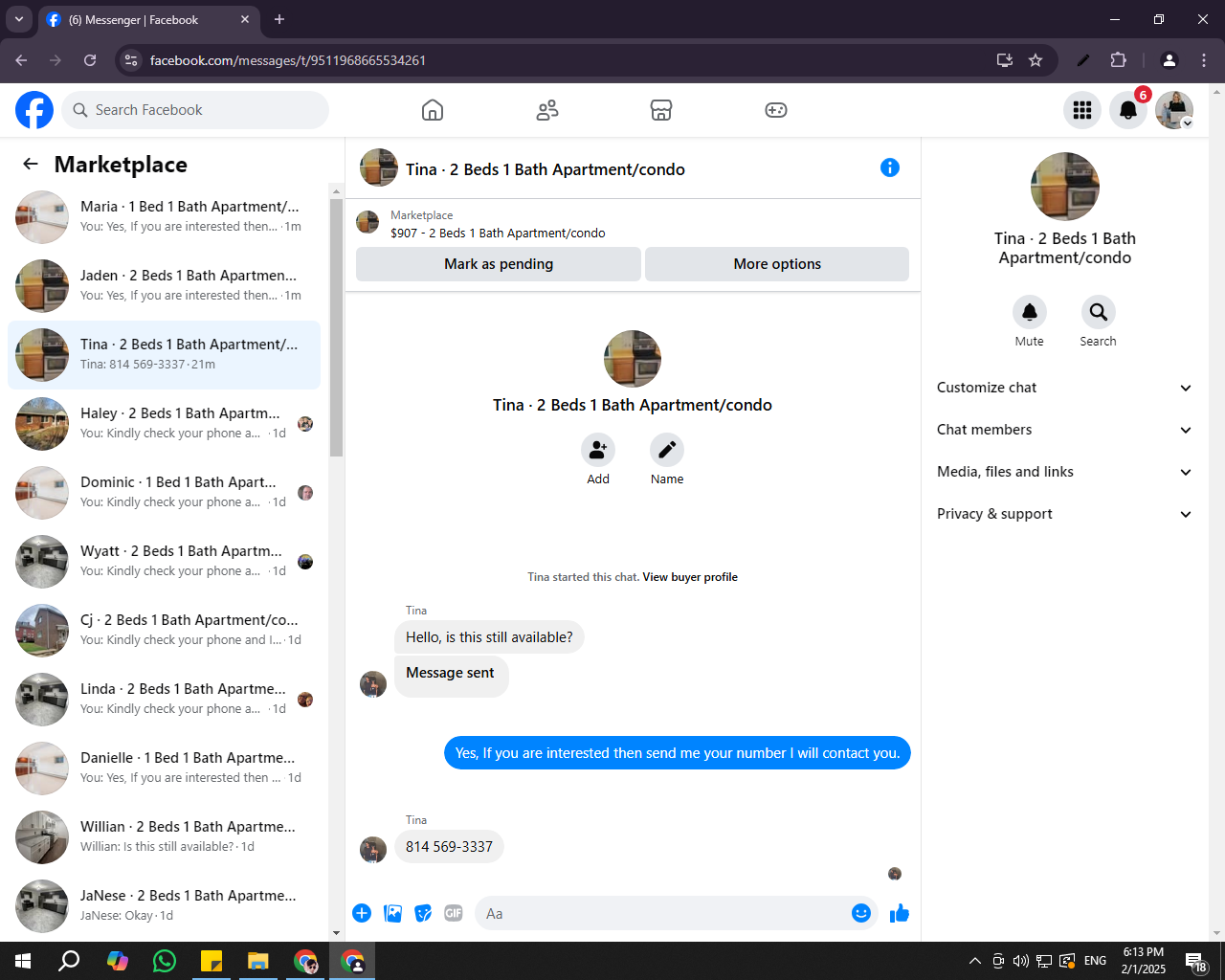Open Sticky Notes from the taskbar

[x=212, y=961]
